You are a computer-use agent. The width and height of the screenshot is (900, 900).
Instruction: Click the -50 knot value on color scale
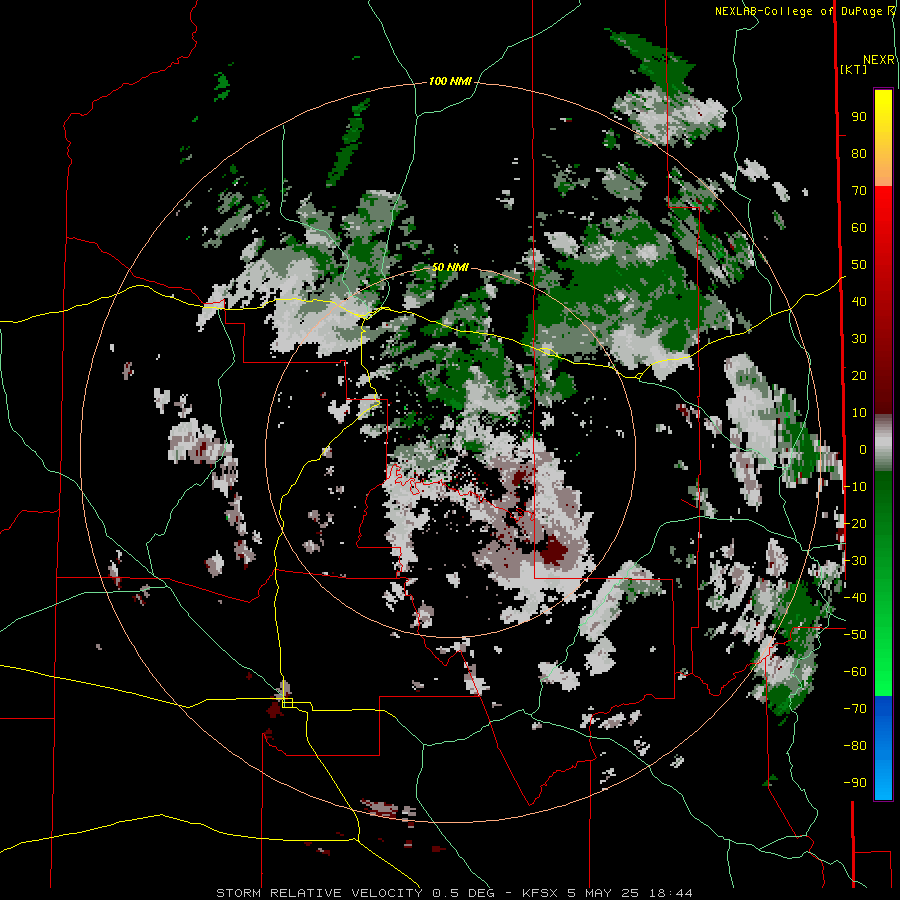pos(855,635)
